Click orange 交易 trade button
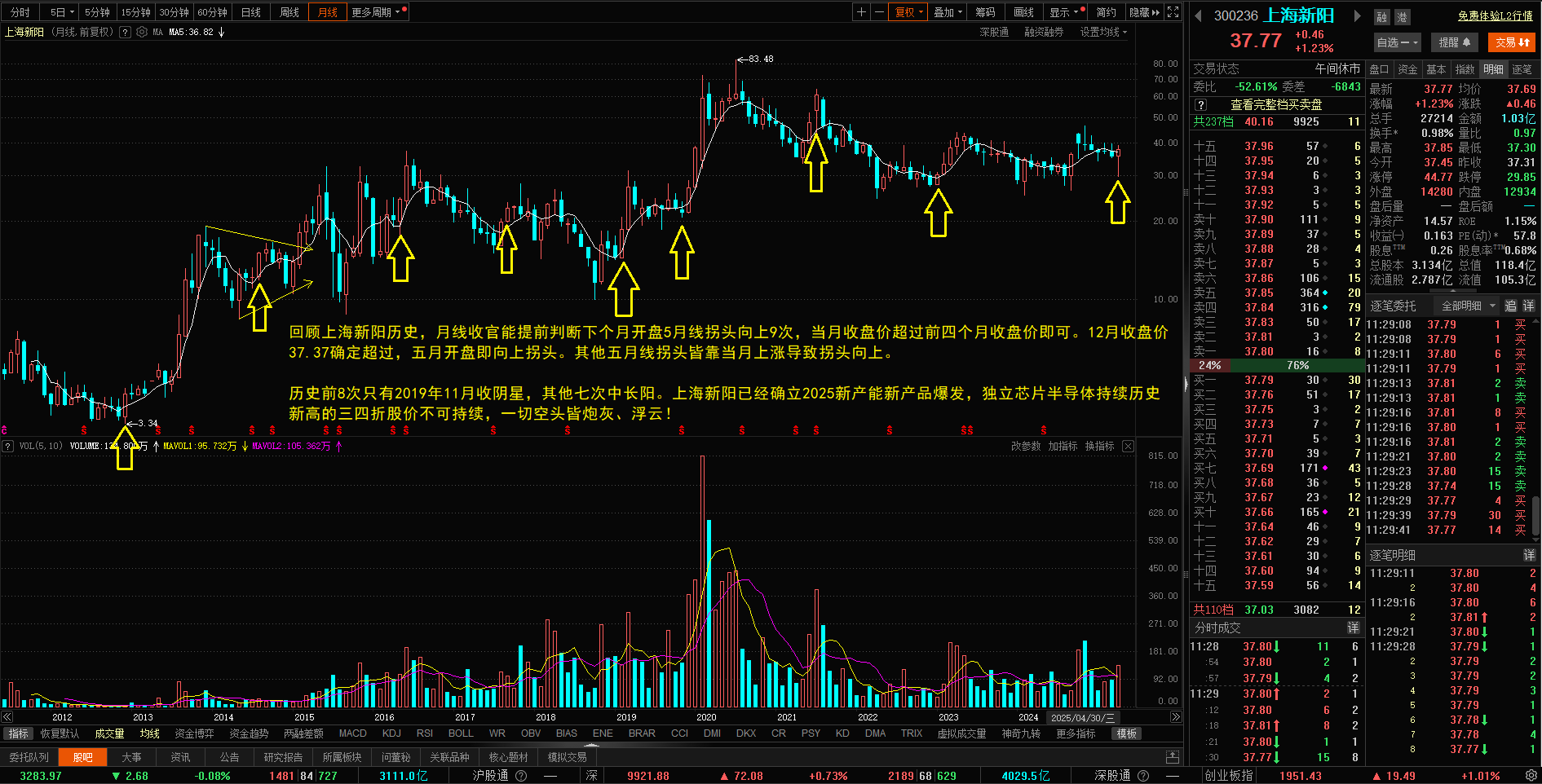 (1512, 42)
